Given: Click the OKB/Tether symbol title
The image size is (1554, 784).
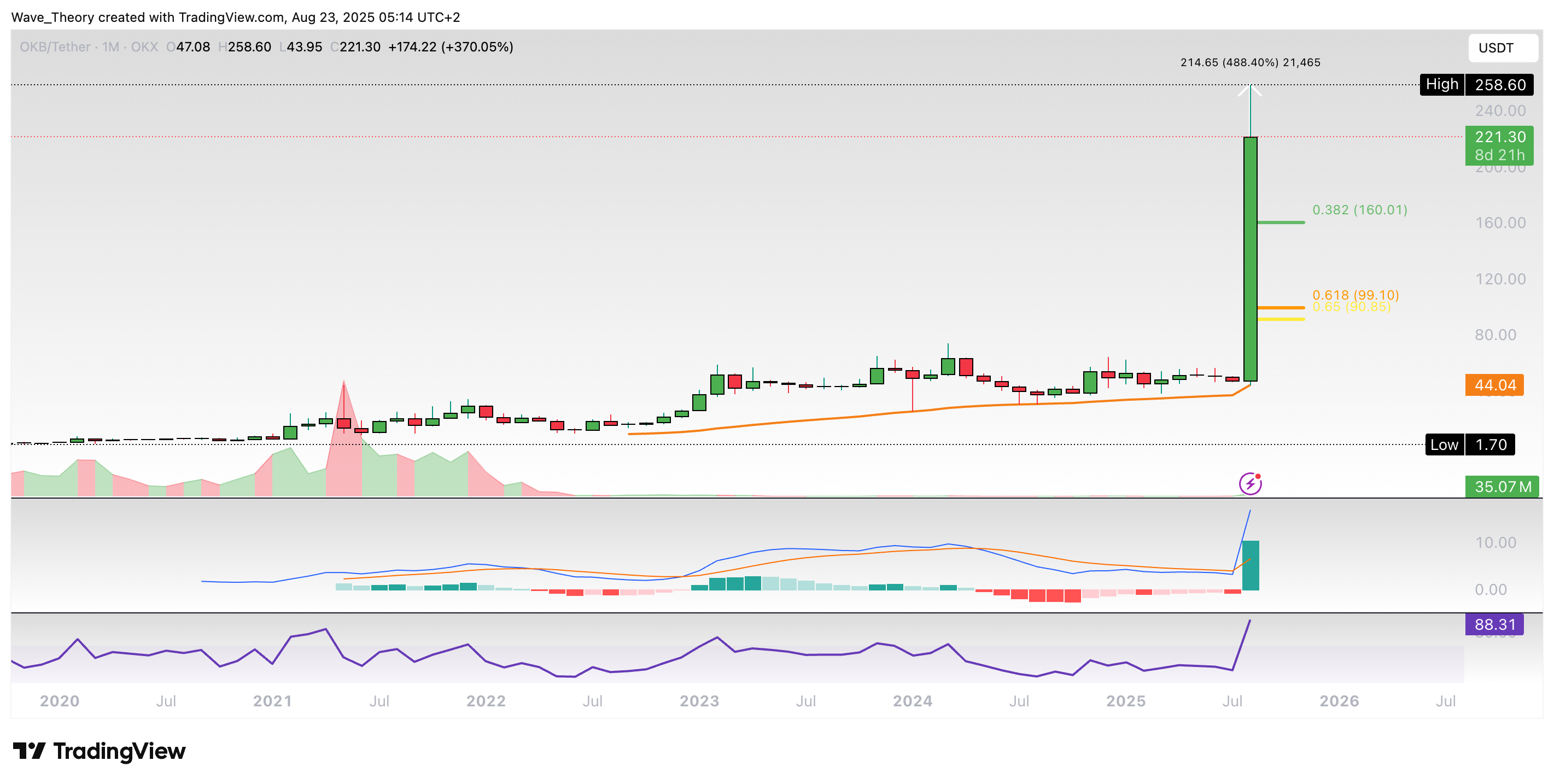Looking at the screenshot, I should pyautogui.click(x=55, y=47).
